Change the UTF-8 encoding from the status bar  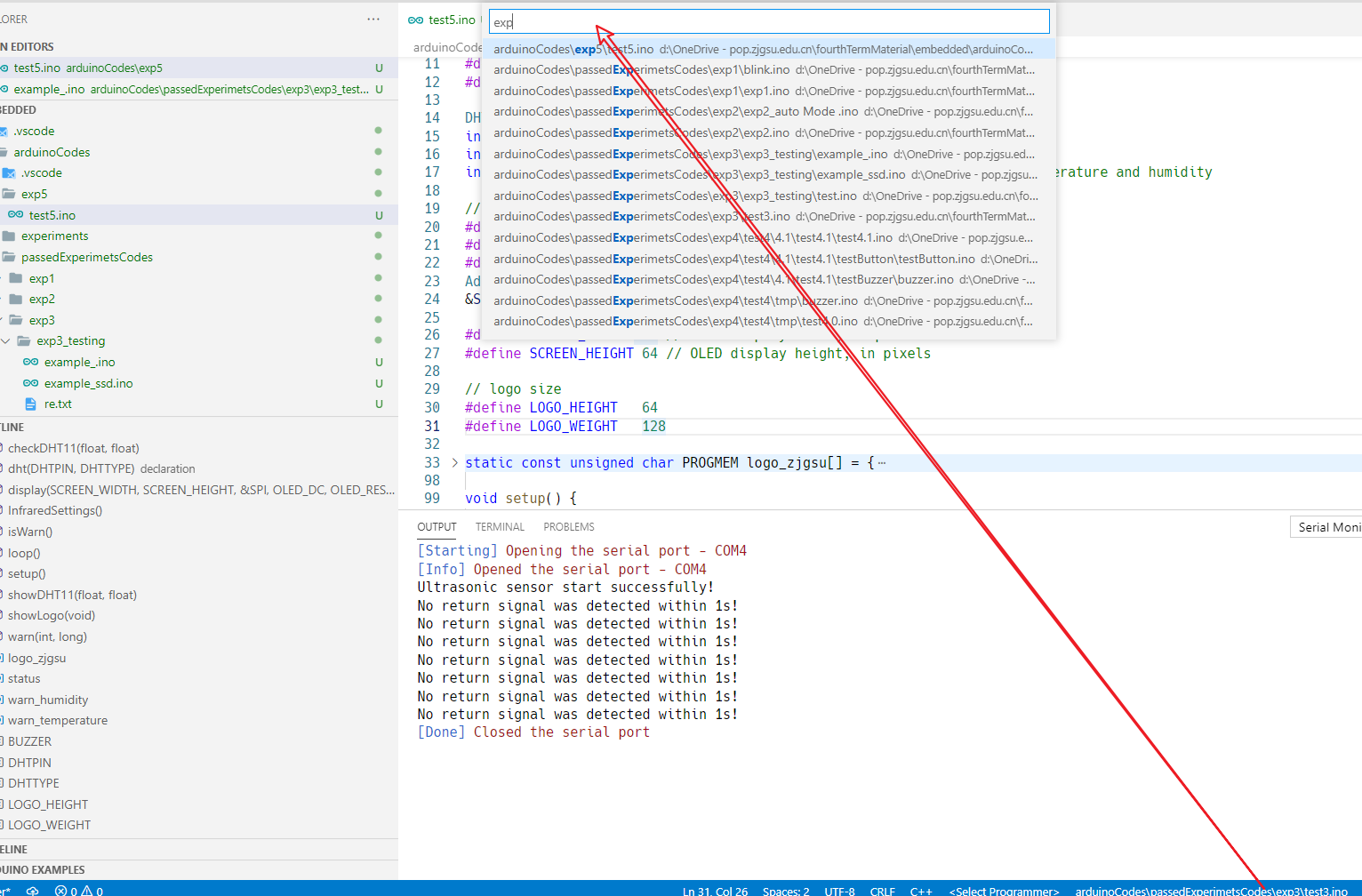coord(839,890)
